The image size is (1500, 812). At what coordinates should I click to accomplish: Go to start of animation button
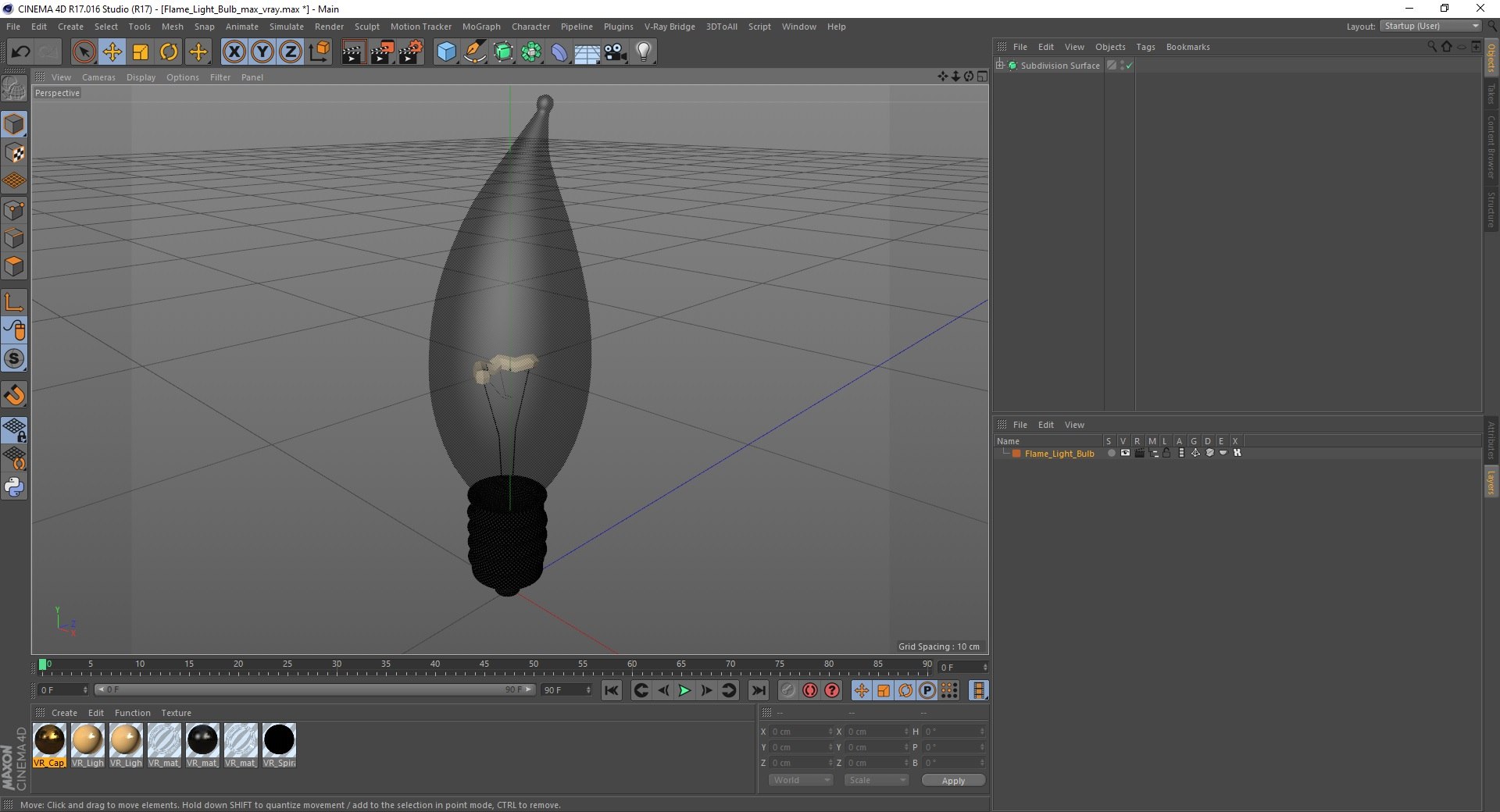[612, 690]
